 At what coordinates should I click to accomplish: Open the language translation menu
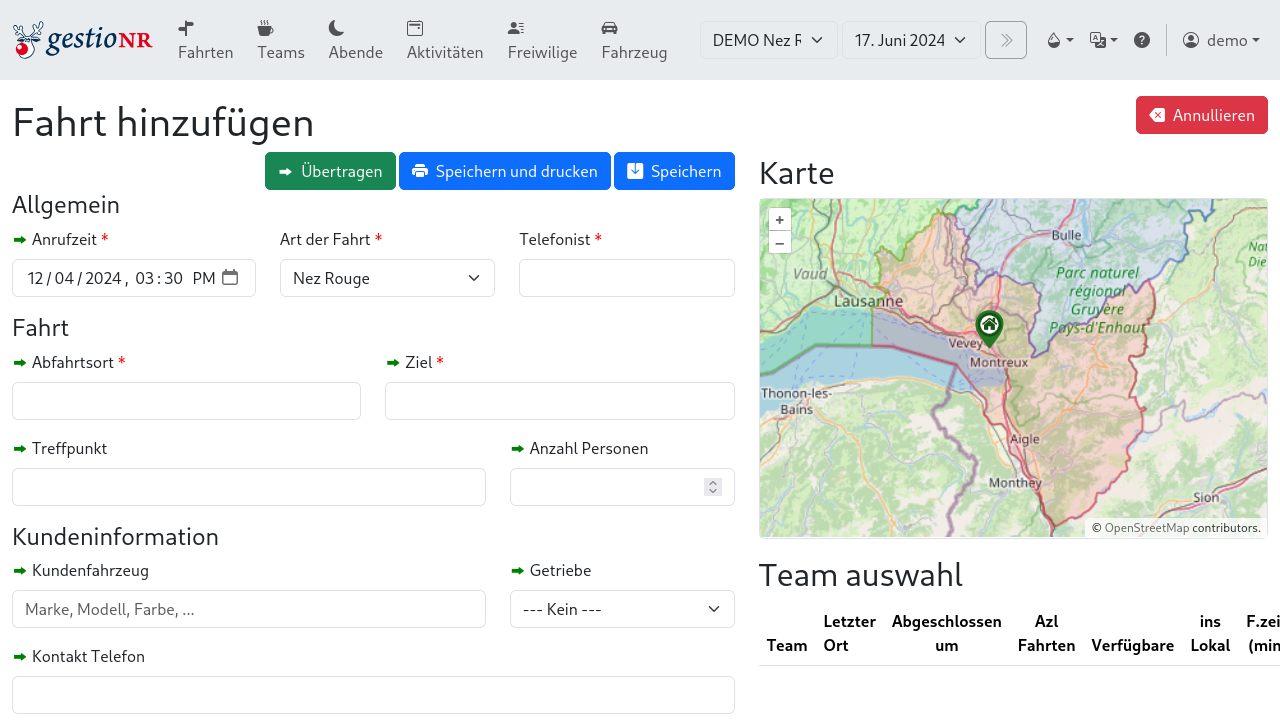(x=1103, y=40)
